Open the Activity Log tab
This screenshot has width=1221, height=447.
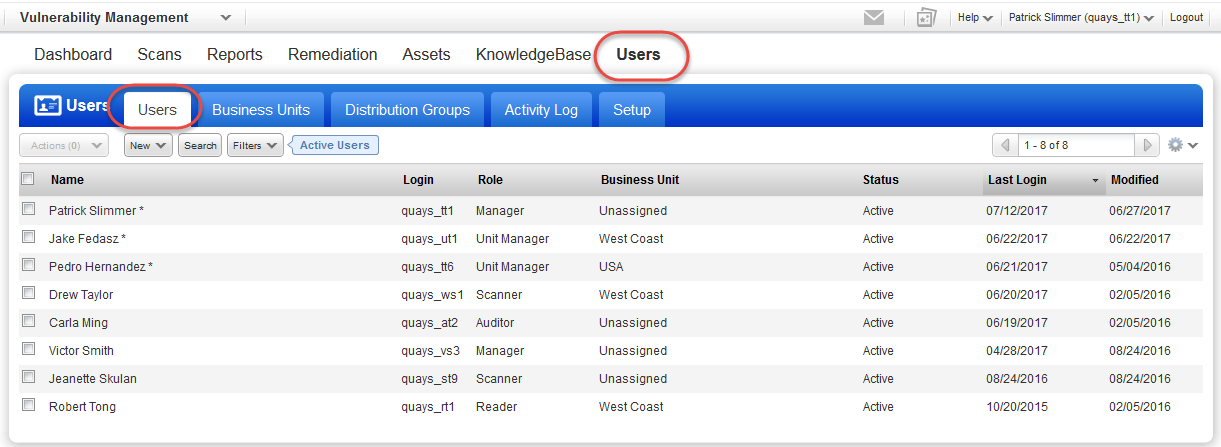coord(541,110)
